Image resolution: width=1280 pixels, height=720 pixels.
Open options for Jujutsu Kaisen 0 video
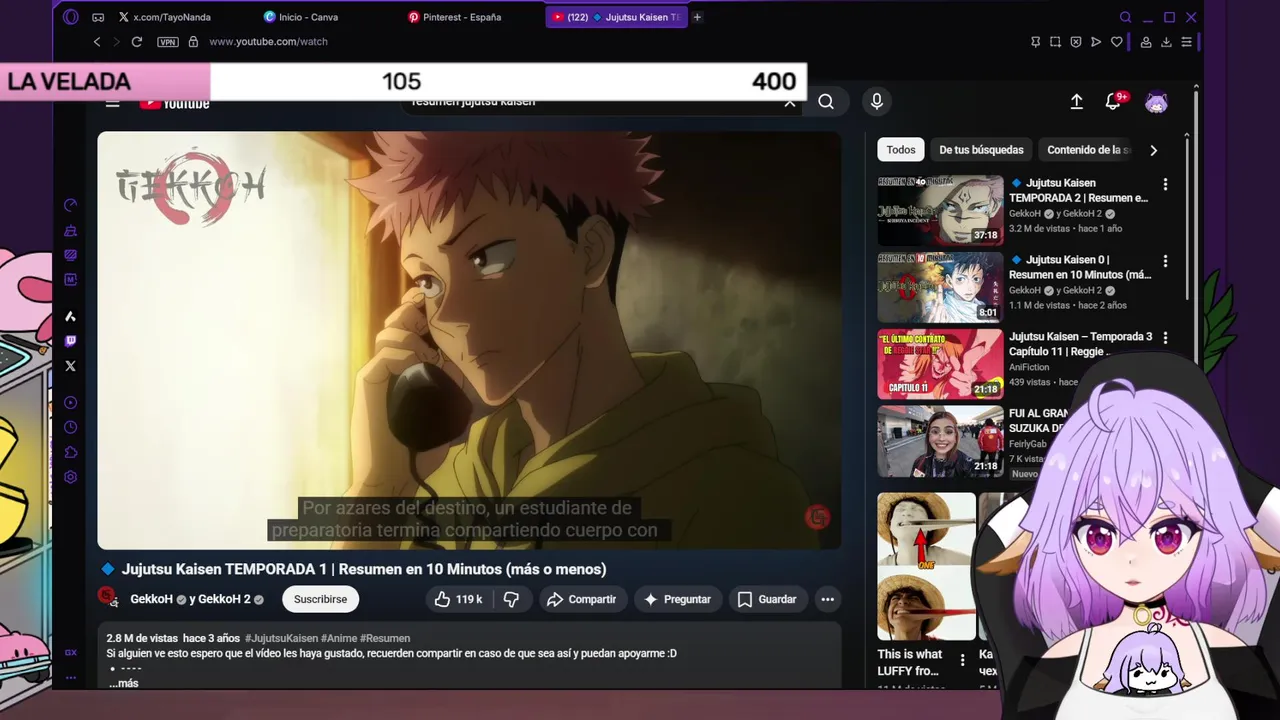point(1165,261)
